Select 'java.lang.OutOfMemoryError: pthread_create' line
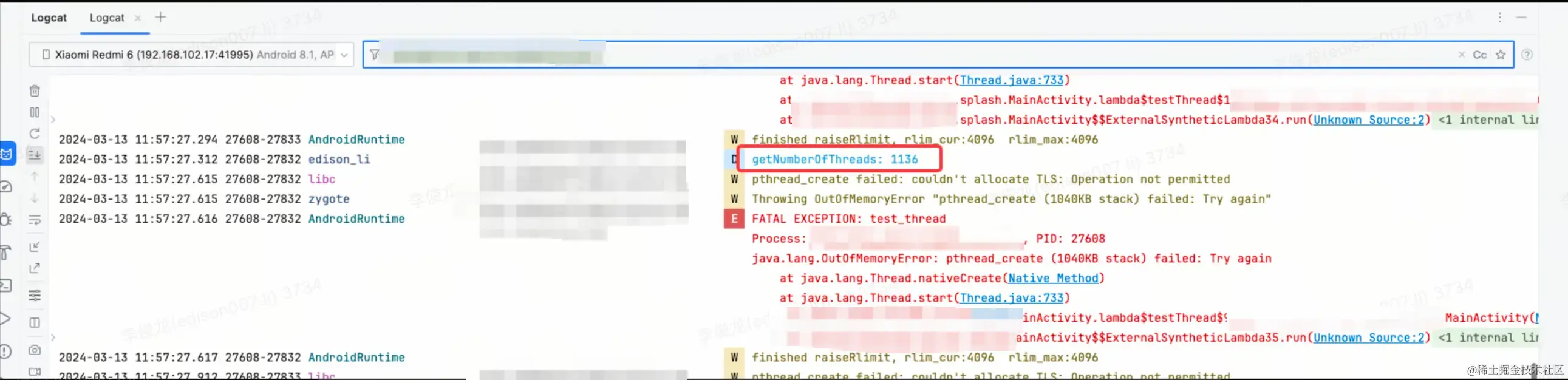Image resolution: width=1568 pixels, height=380 pixels. click(1011, 259)
